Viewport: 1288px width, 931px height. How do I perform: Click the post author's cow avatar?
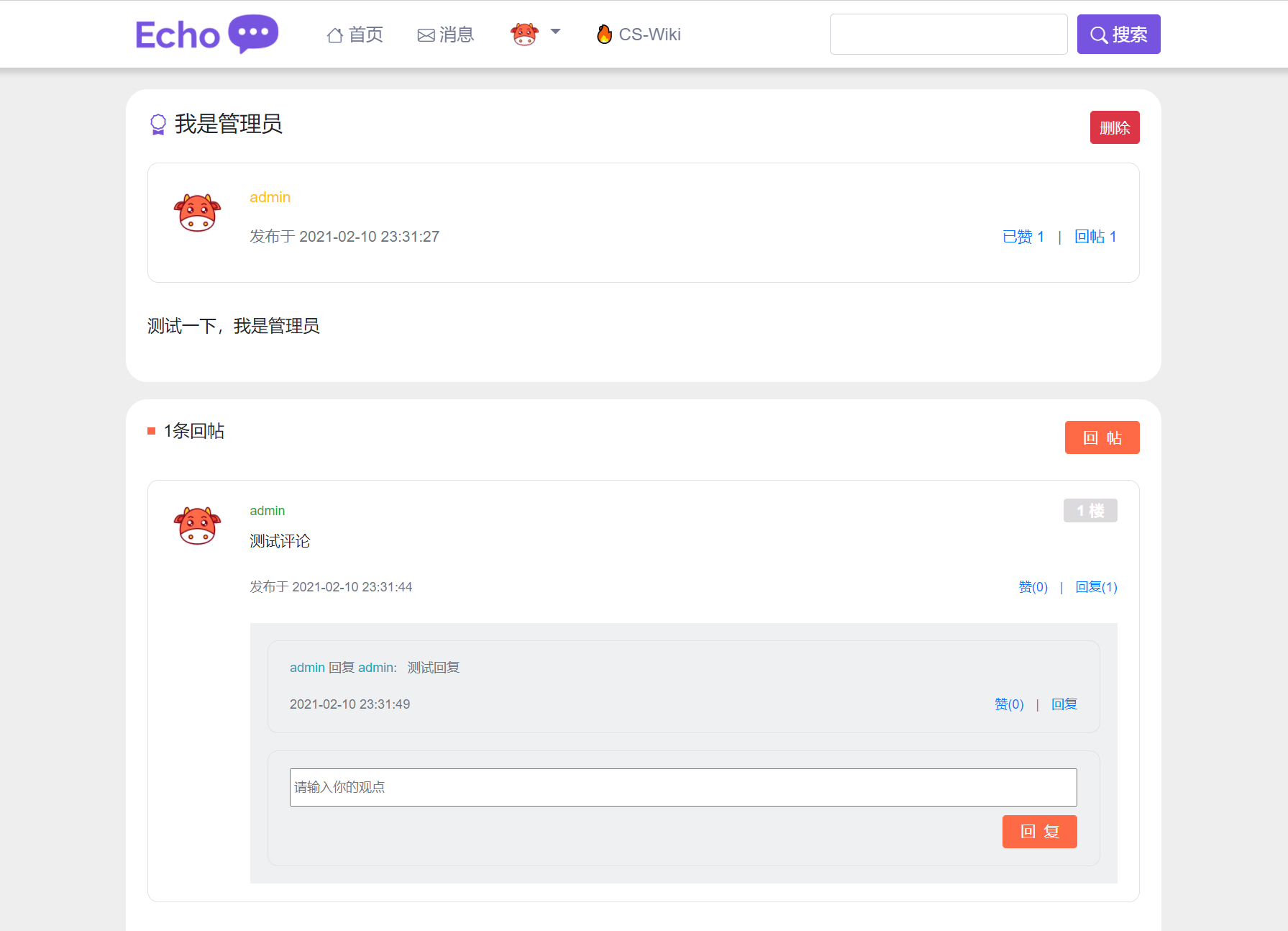pyautogui.click(x=197, y=213)
